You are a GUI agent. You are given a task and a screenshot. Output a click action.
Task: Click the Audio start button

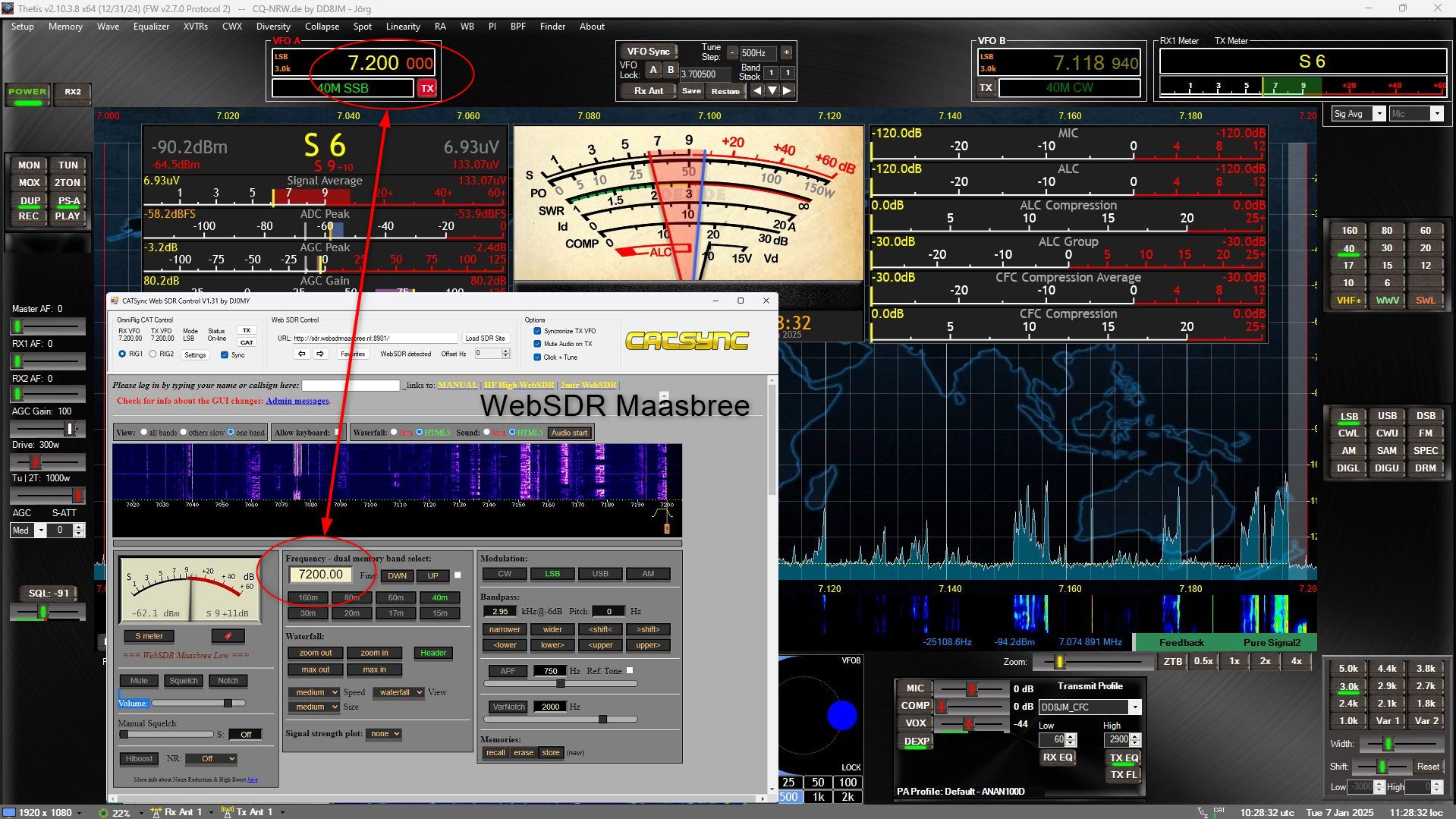tap(569, 433)
